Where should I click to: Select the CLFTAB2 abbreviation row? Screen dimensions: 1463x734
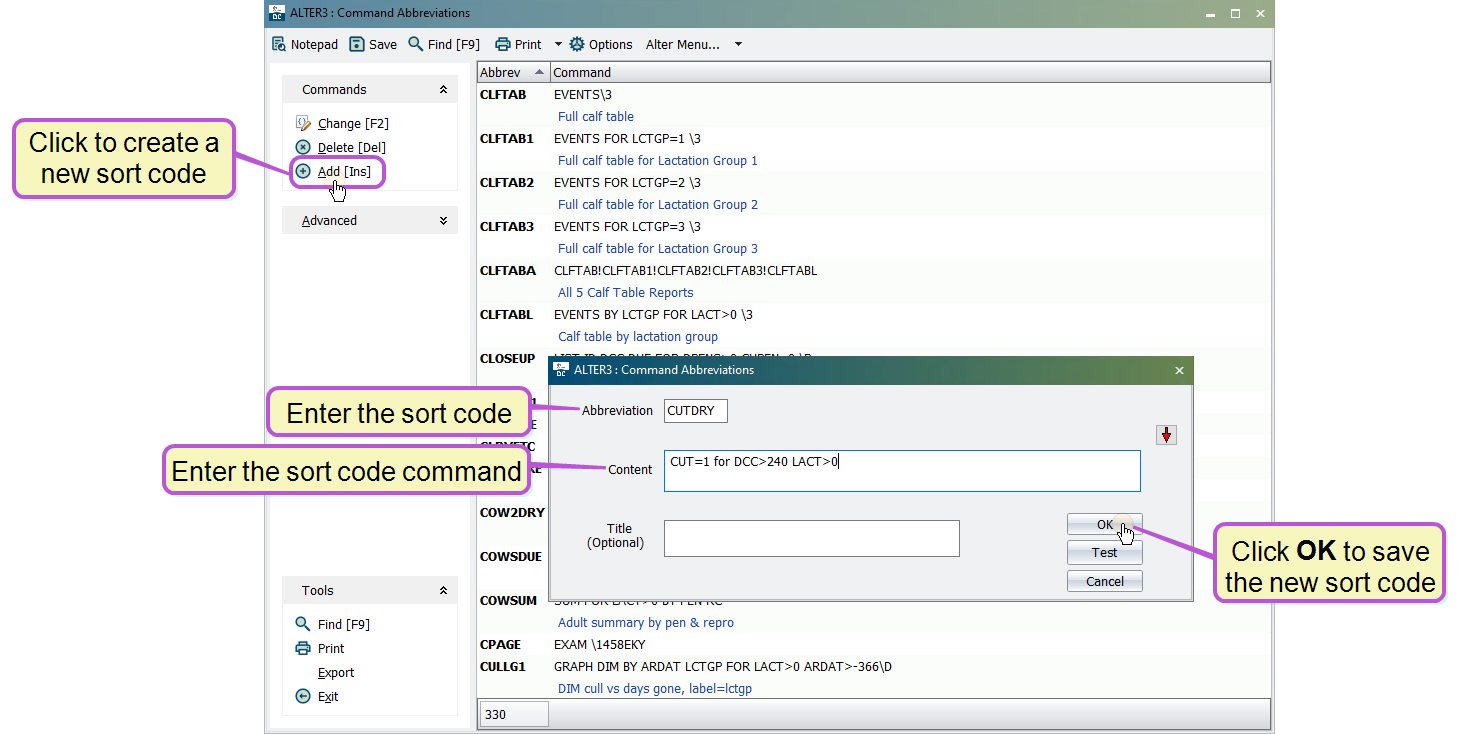point(506,183)
